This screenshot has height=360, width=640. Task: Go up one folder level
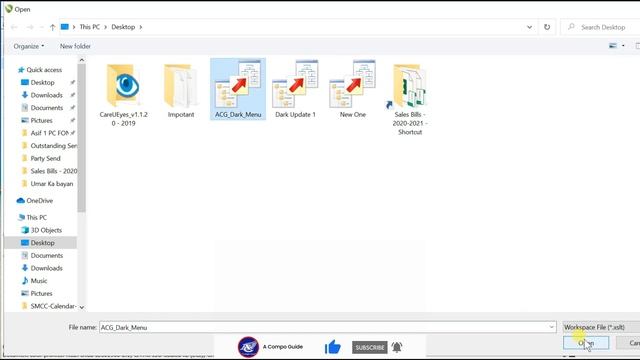(x=52, y=27)
